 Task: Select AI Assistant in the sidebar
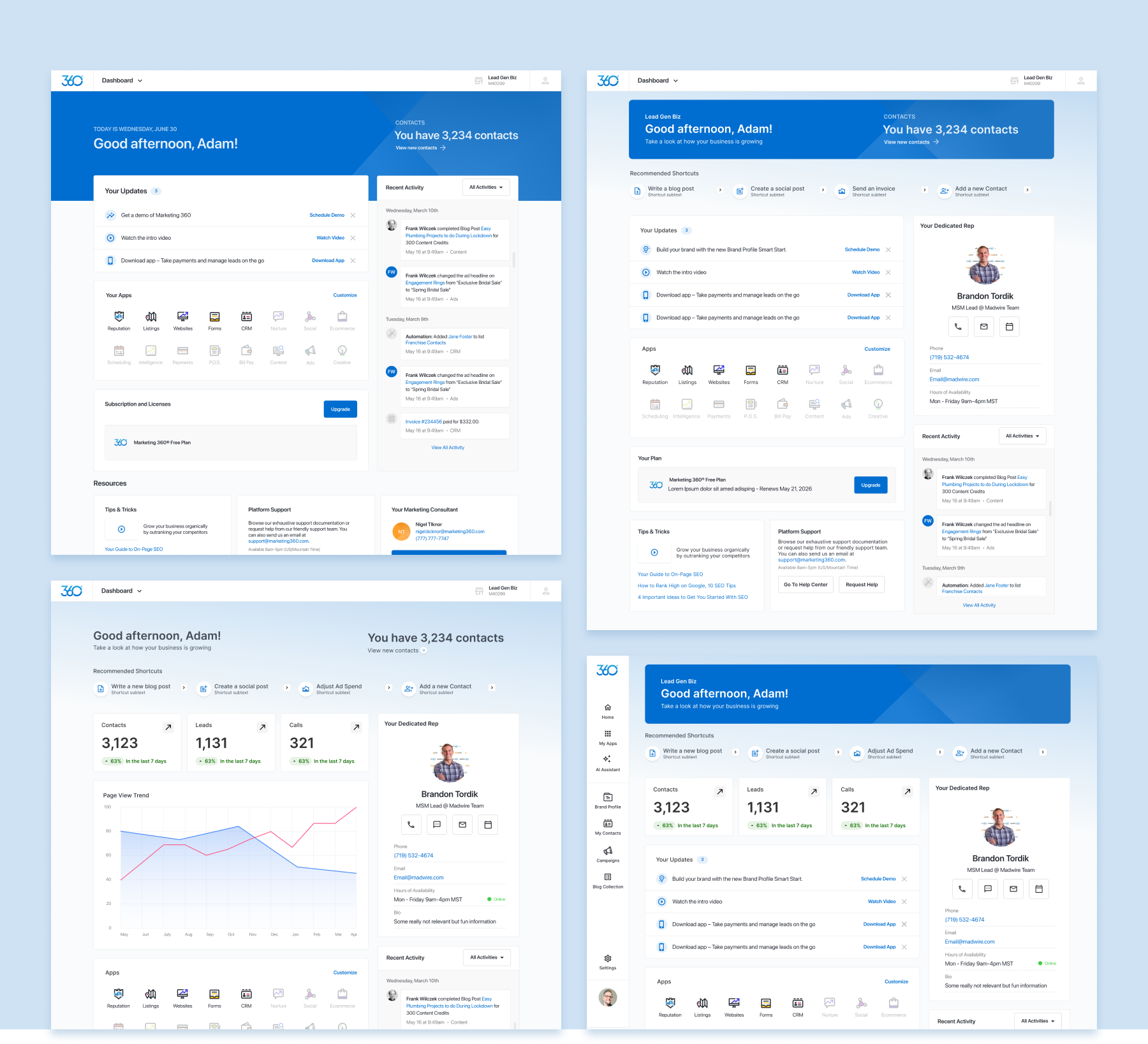[607, 760]
